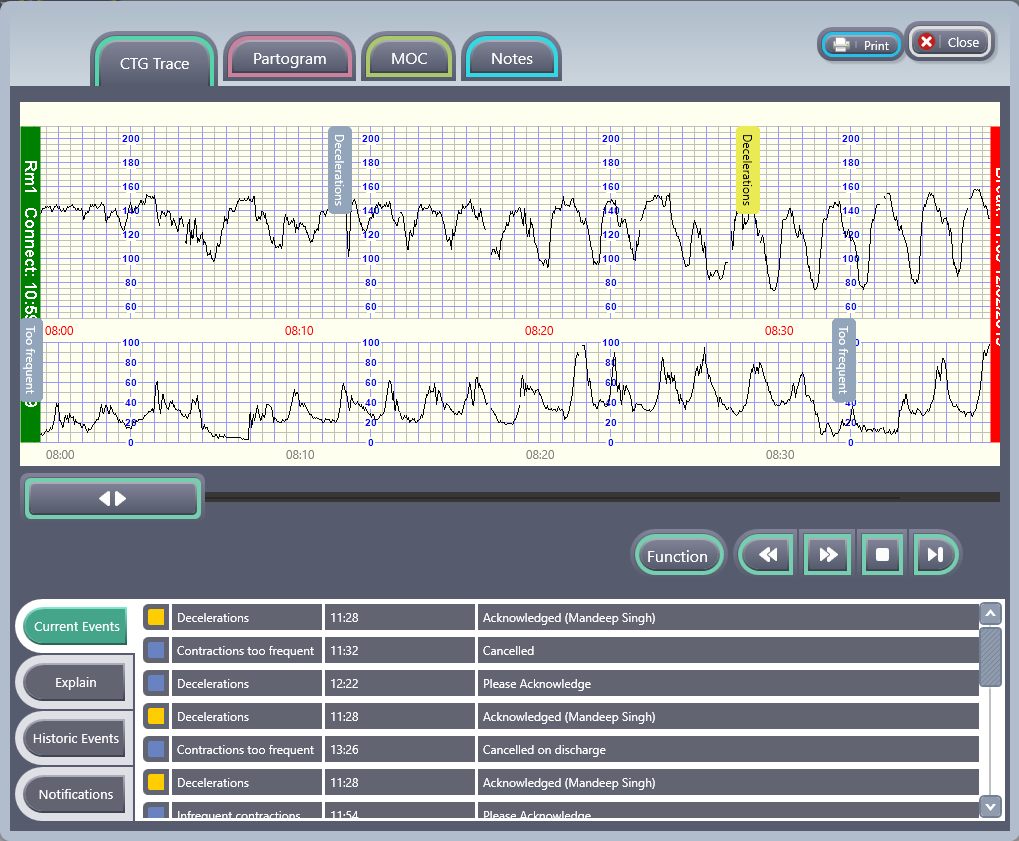Click the trace timeline scroll handle
The height and width of the screenshot is (841, 1019).
(113, 498)
